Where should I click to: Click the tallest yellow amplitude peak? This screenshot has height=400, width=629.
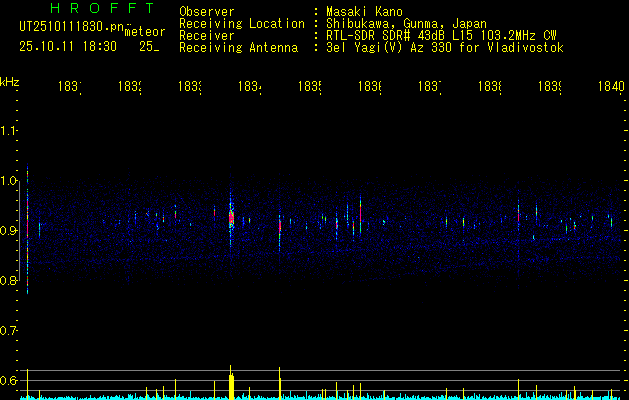[231, 382]
